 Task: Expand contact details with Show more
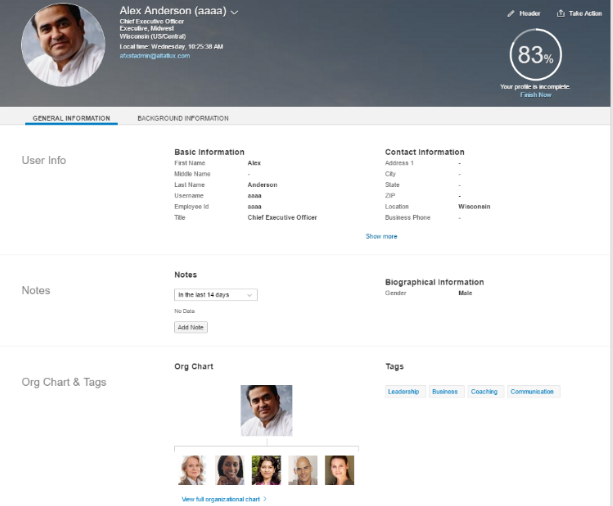point(381,236)
